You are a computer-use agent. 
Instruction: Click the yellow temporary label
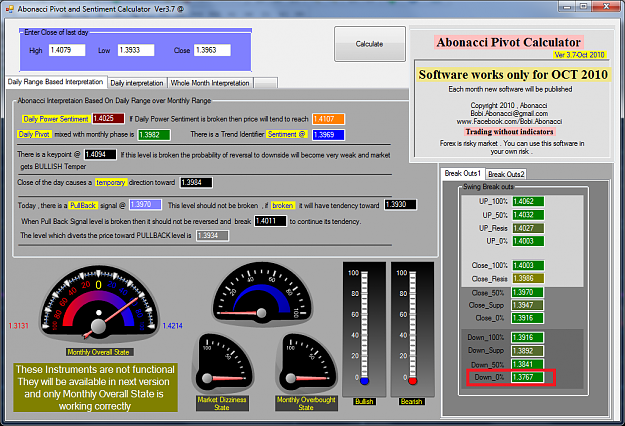(x=111, y=182)
